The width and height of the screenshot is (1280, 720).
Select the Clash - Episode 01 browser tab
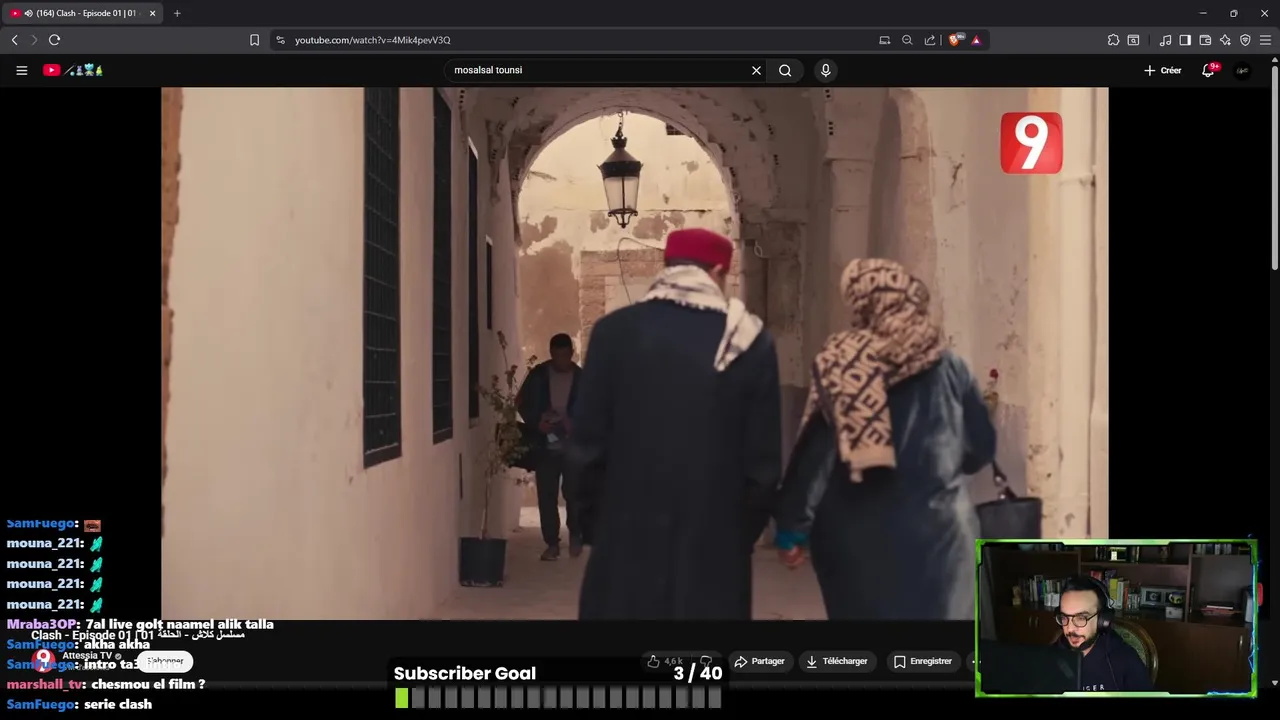tap(82, 13)
